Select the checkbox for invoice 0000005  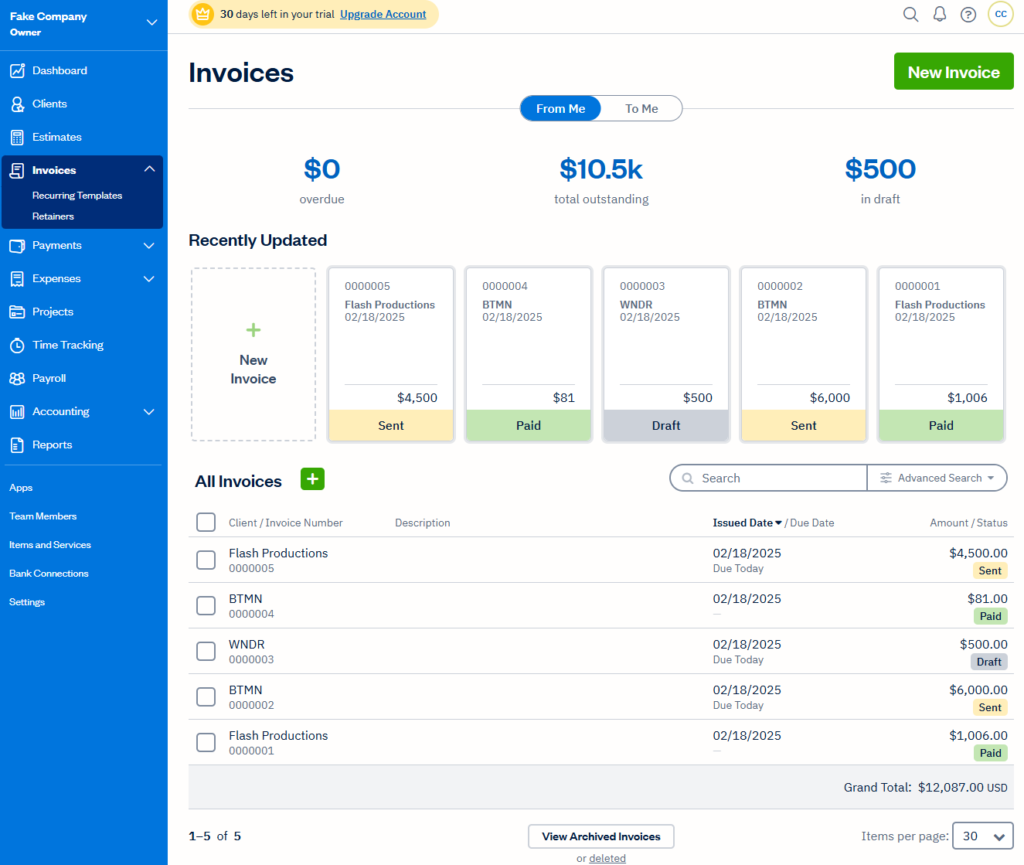click(205, 559)
